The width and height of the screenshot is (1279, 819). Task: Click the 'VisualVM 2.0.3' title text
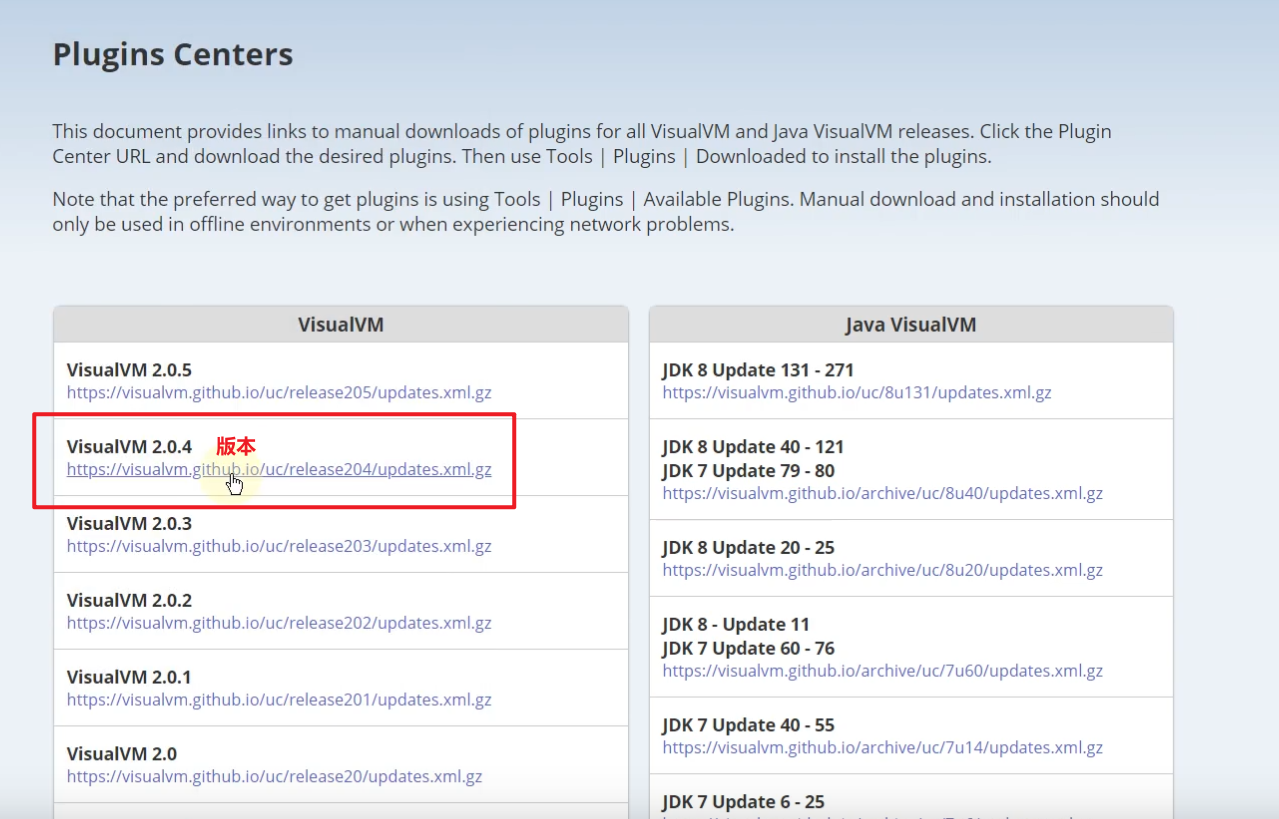click(129, 524)
